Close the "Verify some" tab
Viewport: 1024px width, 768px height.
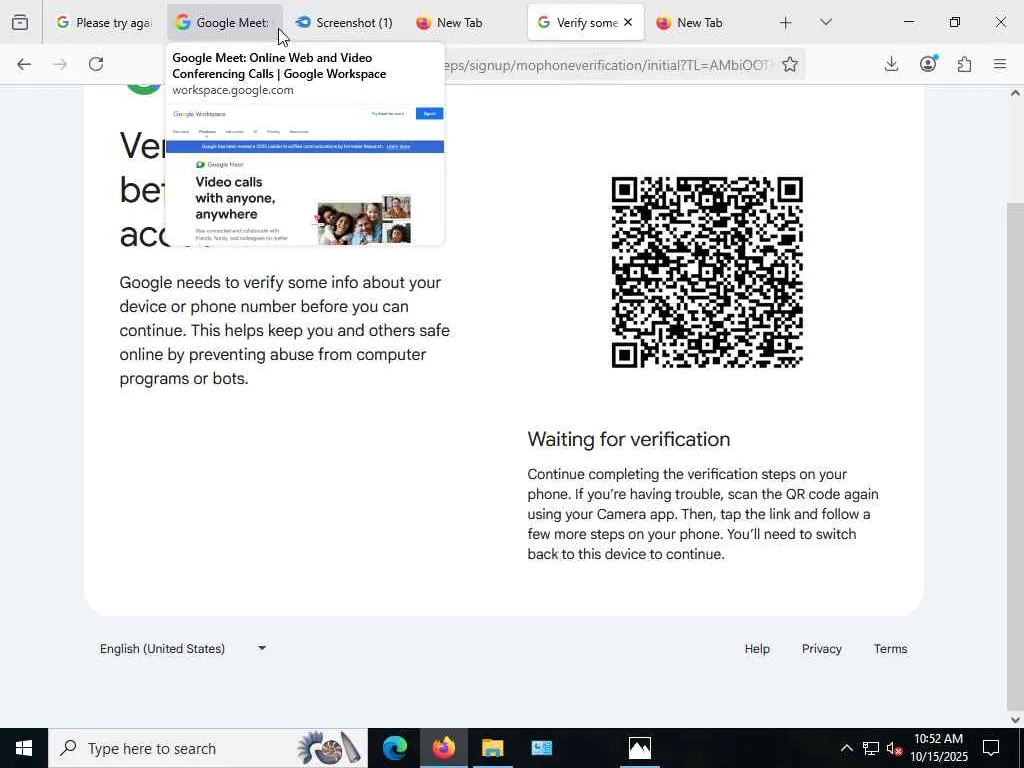[x=628, y=22]
